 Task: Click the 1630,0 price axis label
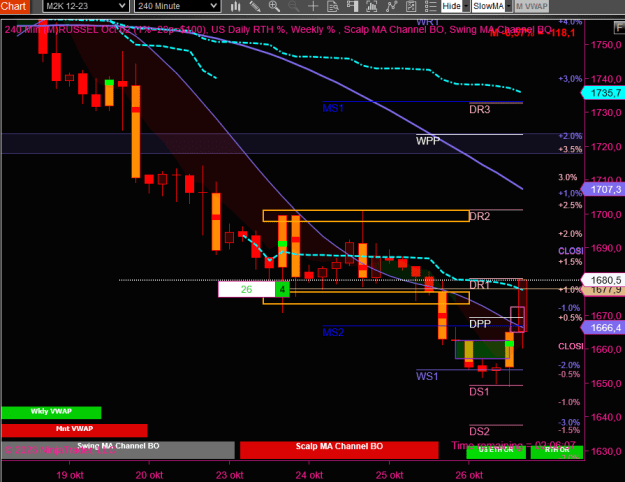pos(606,451)
